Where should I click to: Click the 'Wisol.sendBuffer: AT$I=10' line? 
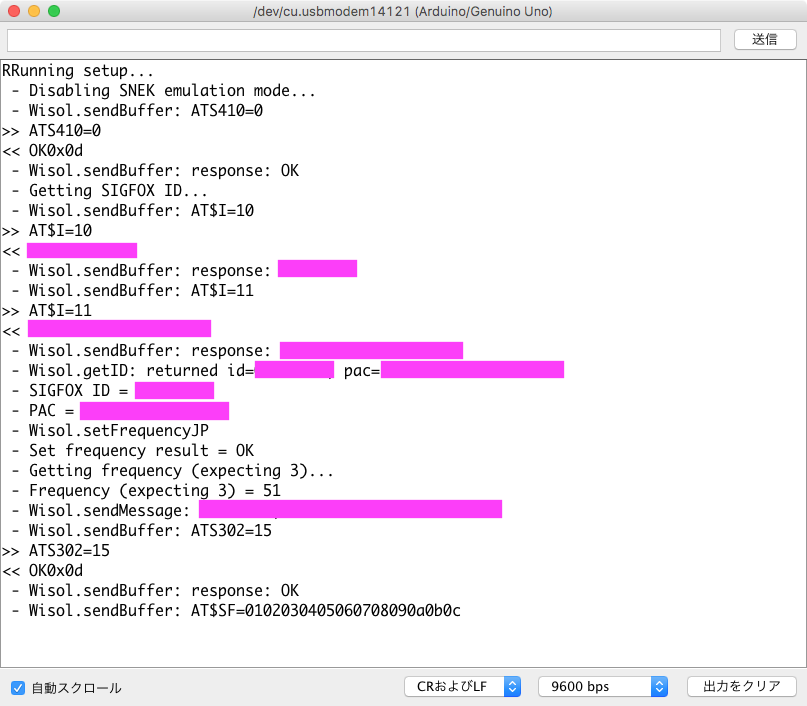[x=133, y=210]
